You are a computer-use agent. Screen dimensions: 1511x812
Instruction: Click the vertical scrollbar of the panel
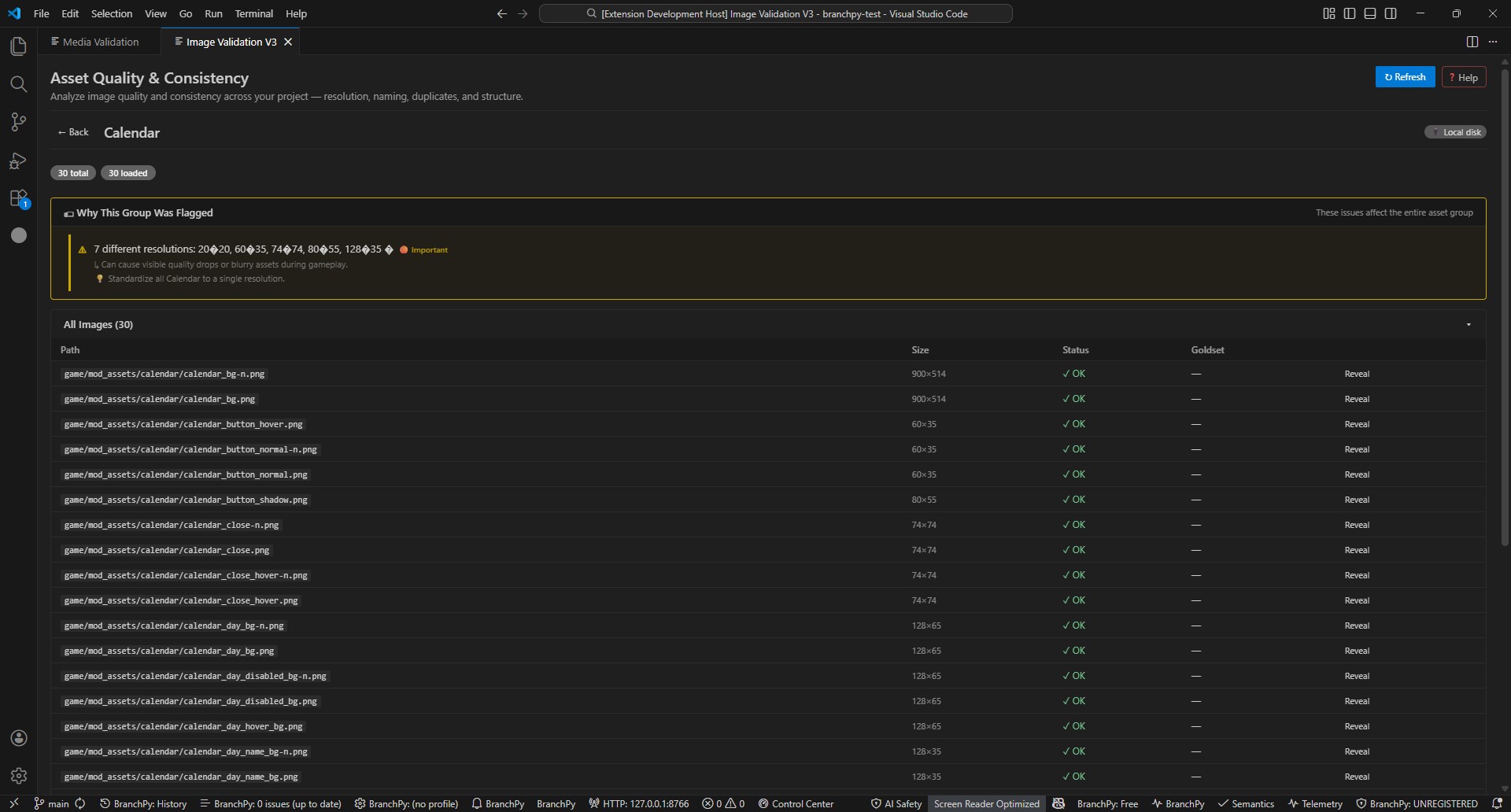coord(1505,307)
